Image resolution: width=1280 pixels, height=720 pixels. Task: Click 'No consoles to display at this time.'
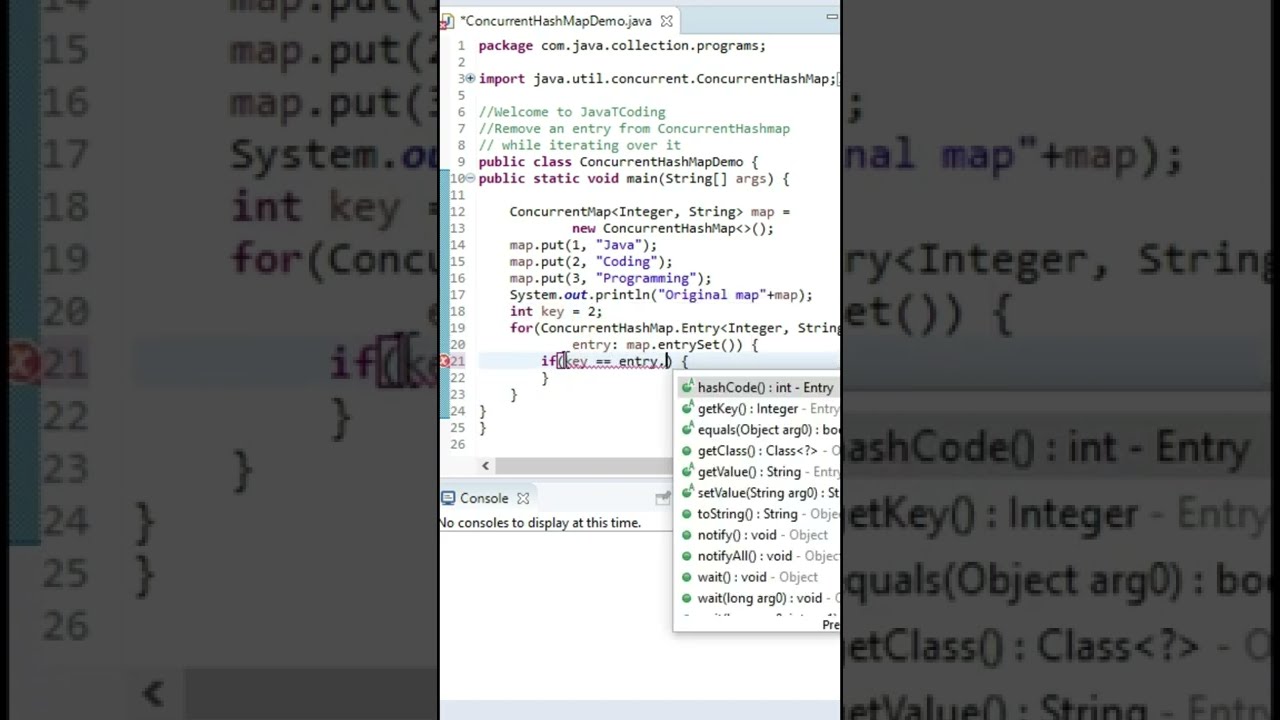(x=540, y=522)
